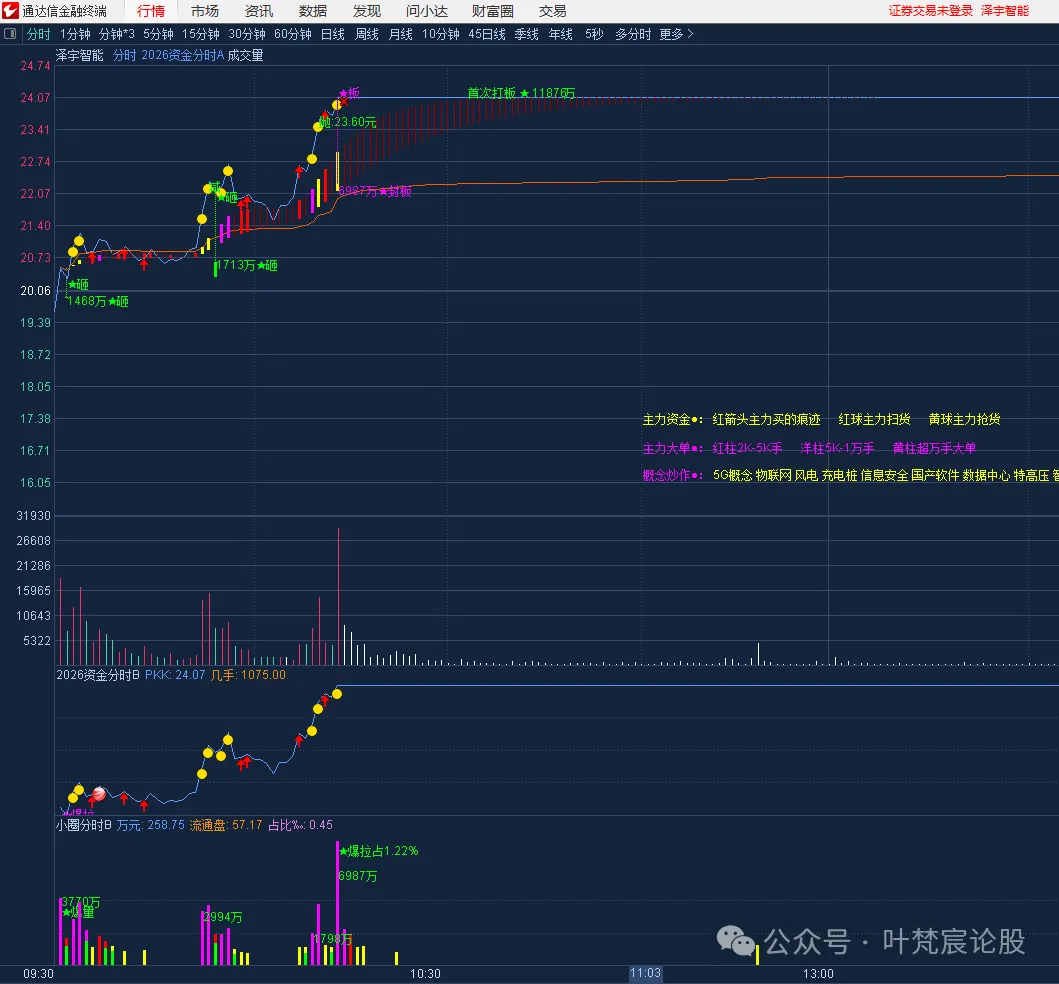This screenshot has width=1059, height=984.
Task: Open the 数据 data menu
Action: [312, 11]
